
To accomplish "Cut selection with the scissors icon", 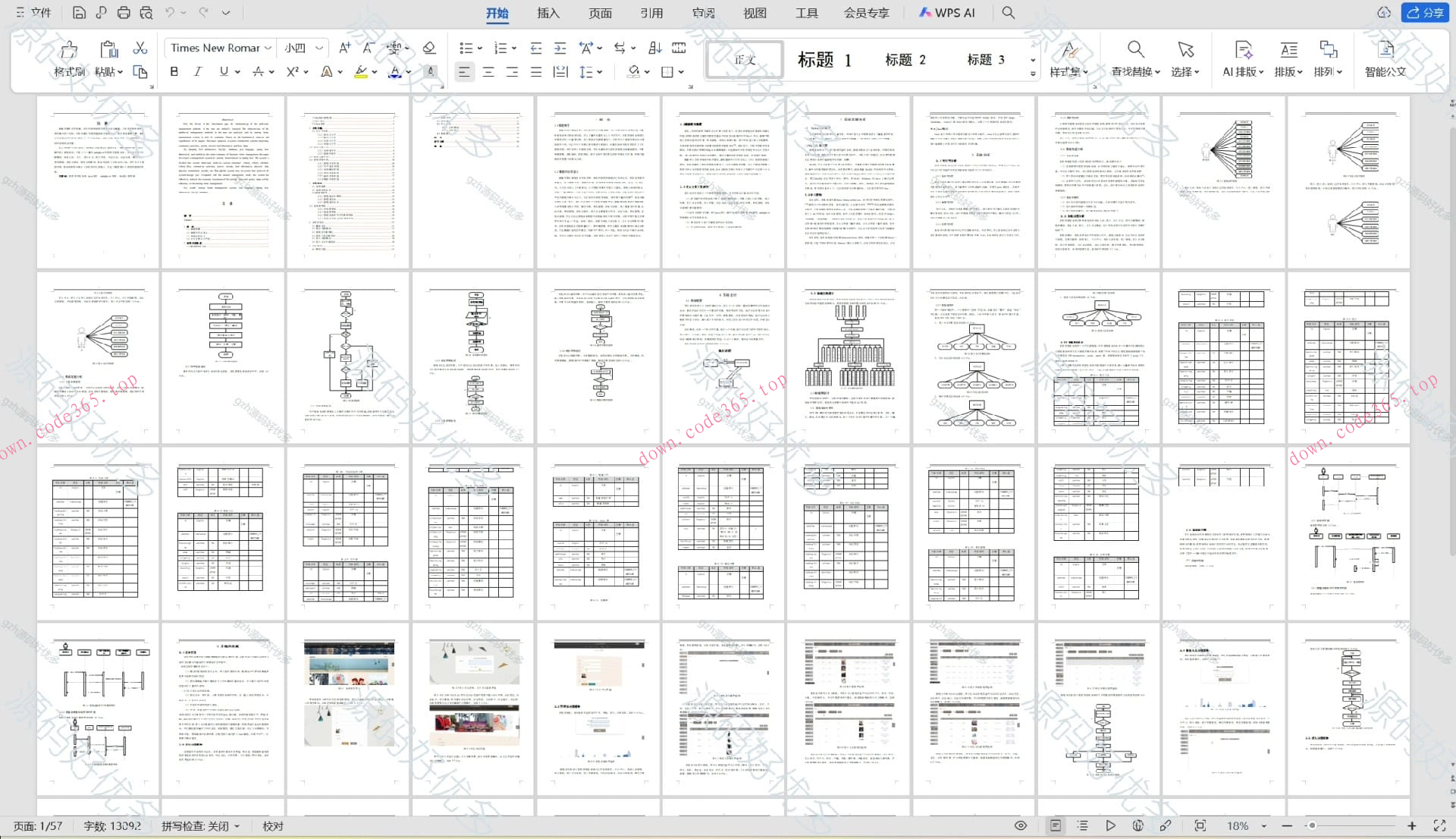I will (x=140, y=48).
